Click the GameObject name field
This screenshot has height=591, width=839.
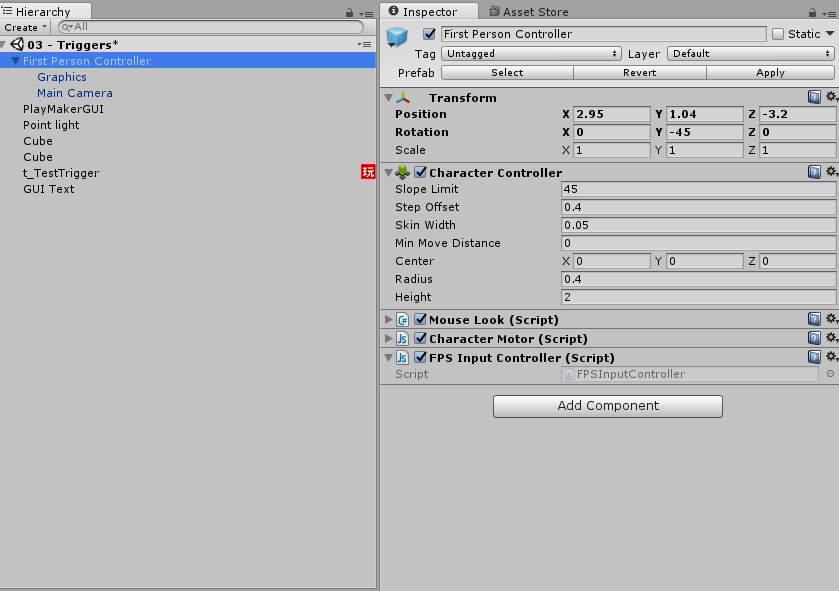(604, 34)
